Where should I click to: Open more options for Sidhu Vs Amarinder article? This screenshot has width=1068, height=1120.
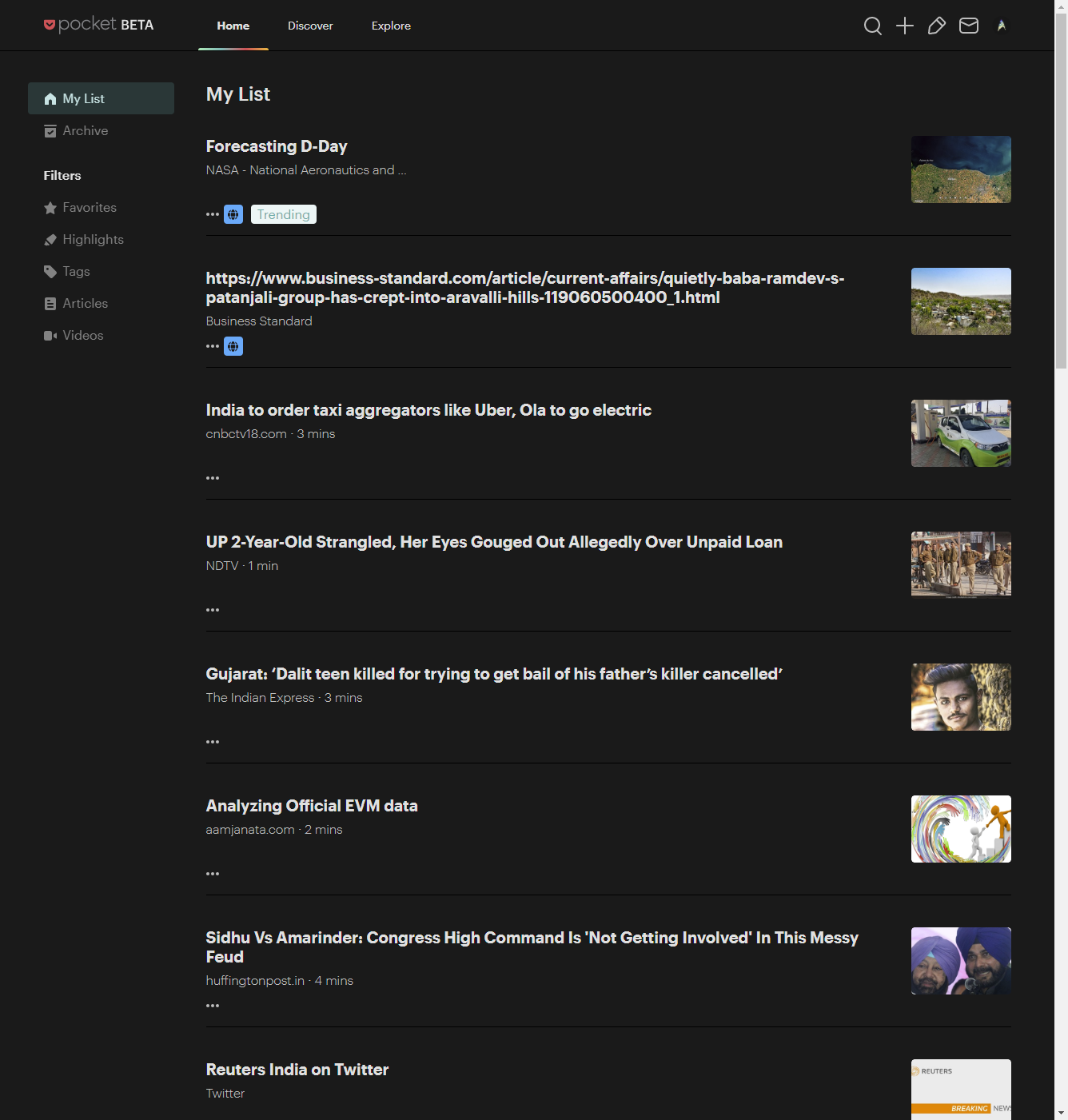click(213, 1006)
